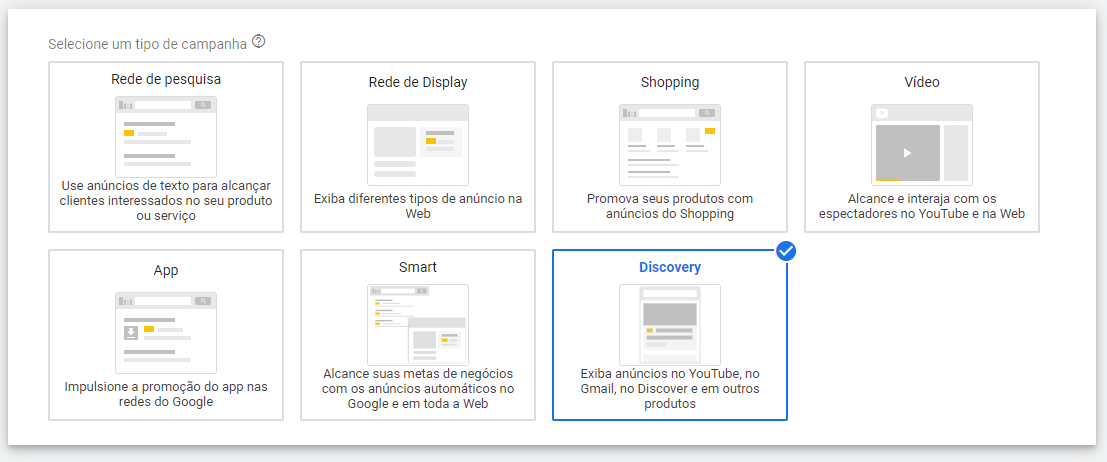Image resolution: width=1107 pixels, height=462 pixels.
Task: Click text 'Alcance suas metas de negócios'
Action: (418, 373)
